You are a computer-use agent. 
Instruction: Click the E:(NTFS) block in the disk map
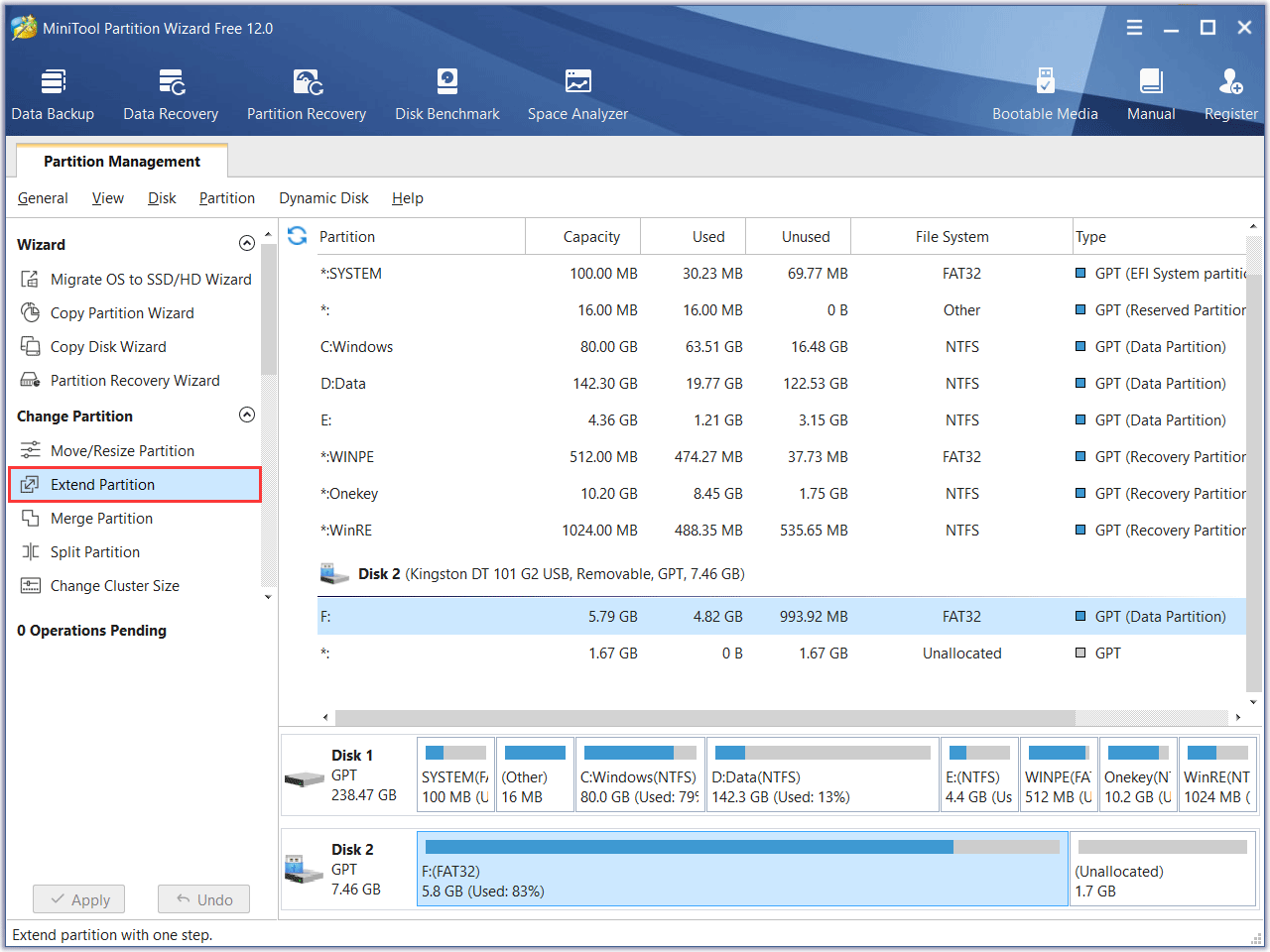979,774
